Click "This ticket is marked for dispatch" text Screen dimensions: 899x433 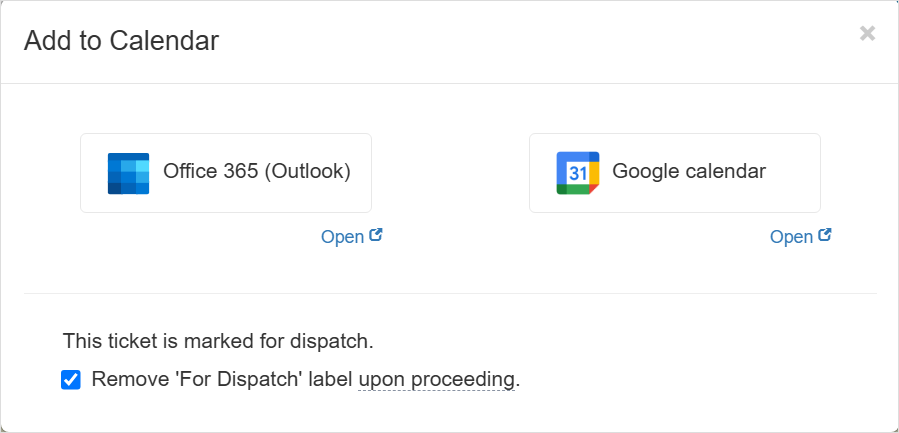click(218, 341)
